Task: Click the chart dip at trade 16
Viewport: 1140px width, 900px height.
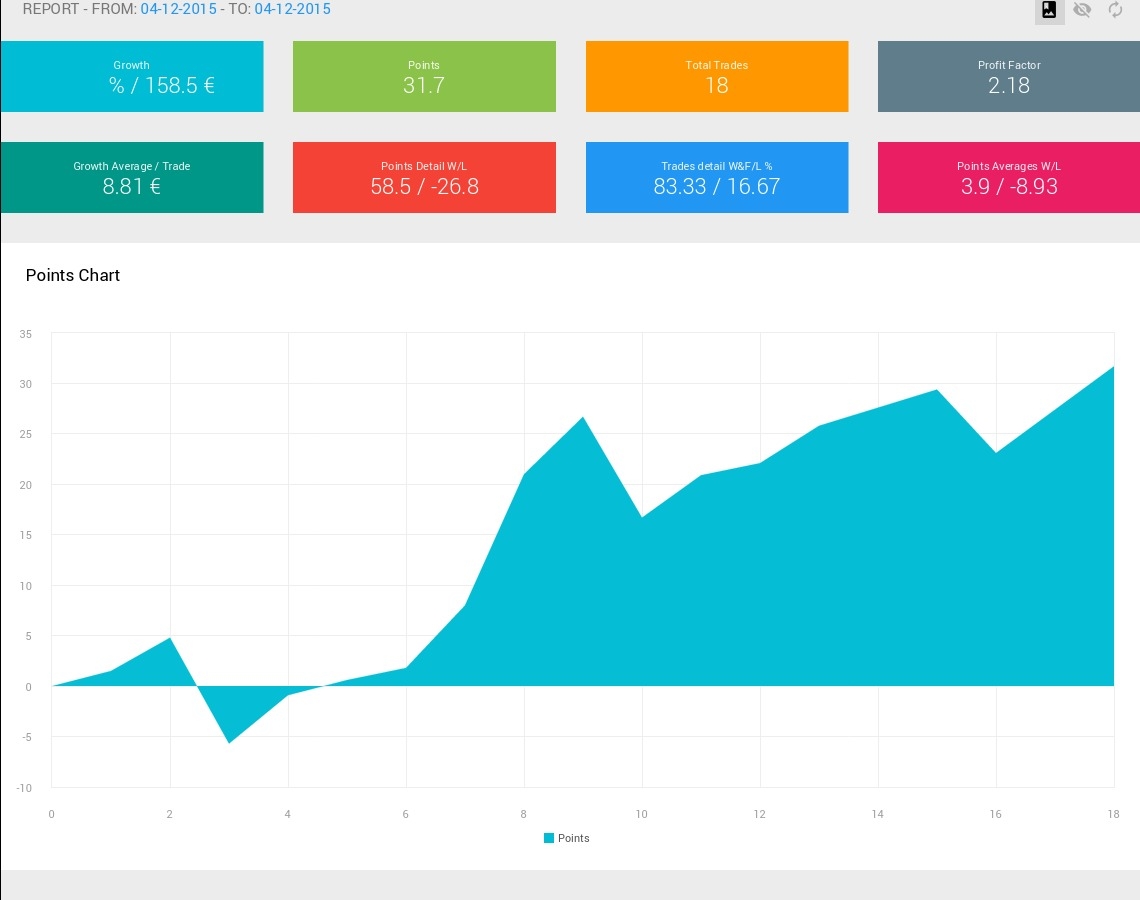Action: pos(995,452)
